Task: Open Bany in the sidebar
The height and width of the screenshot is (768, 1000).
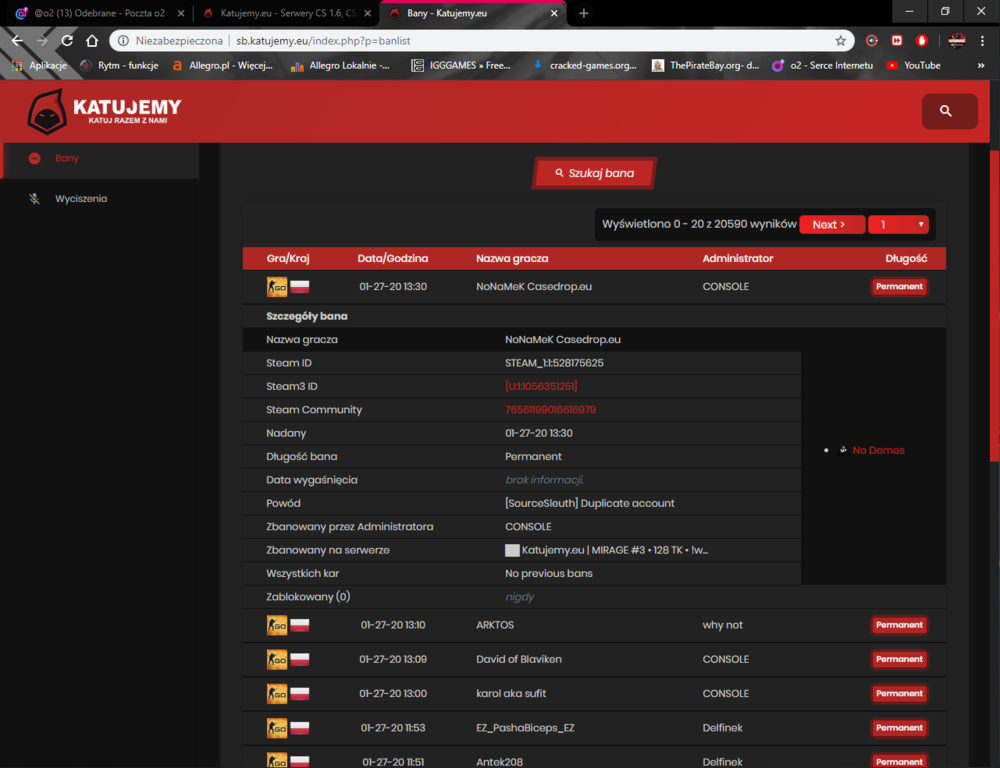Action: click(99, 158)
